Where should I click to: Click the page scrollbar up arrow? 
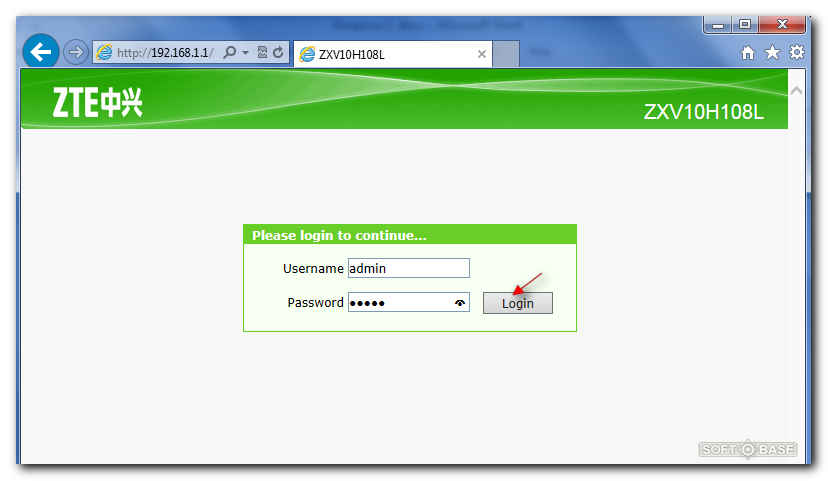click(x=796, y=91)
